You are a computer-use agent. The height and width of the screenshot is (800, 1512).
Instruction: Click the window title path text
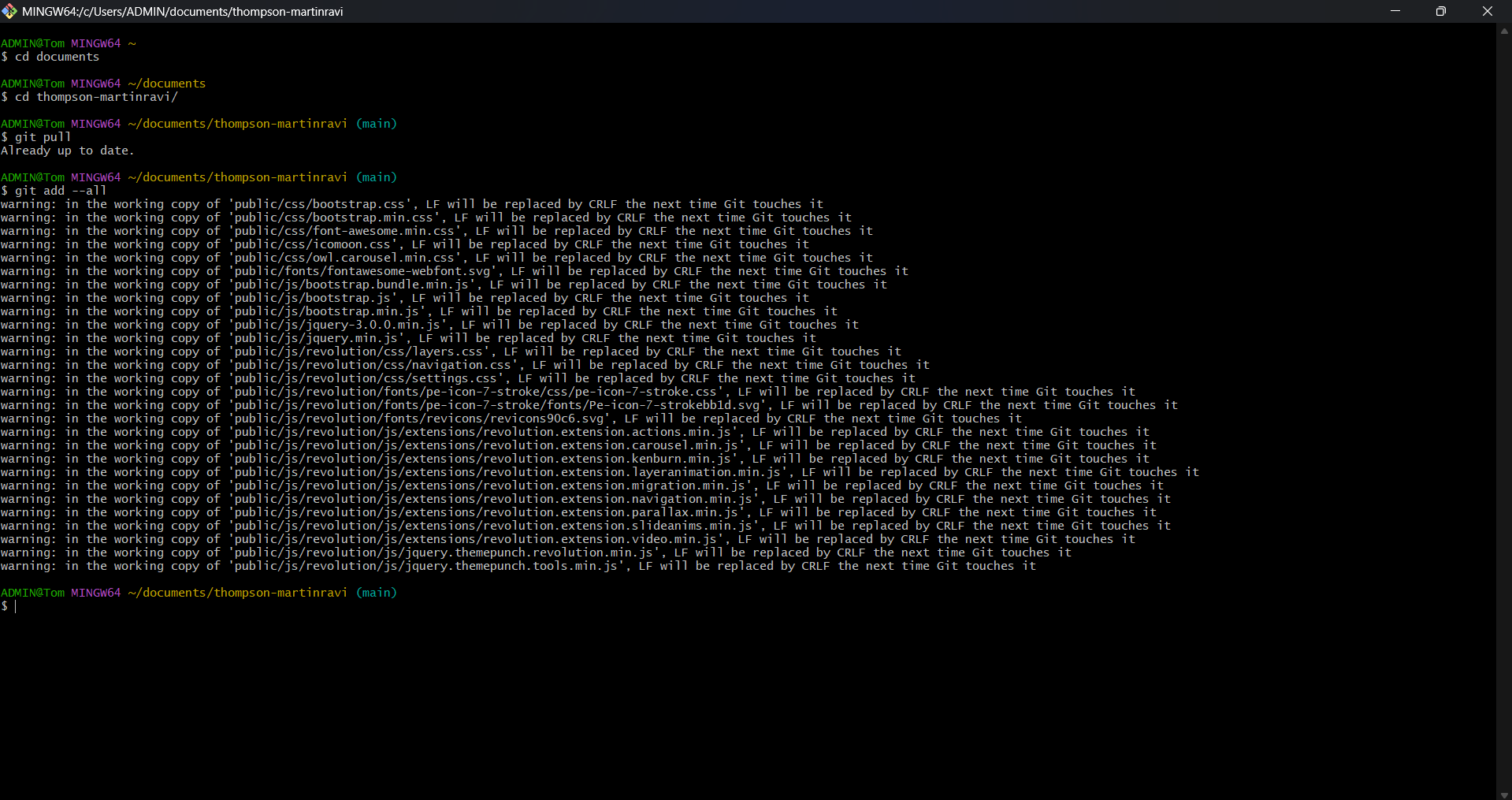183,12
